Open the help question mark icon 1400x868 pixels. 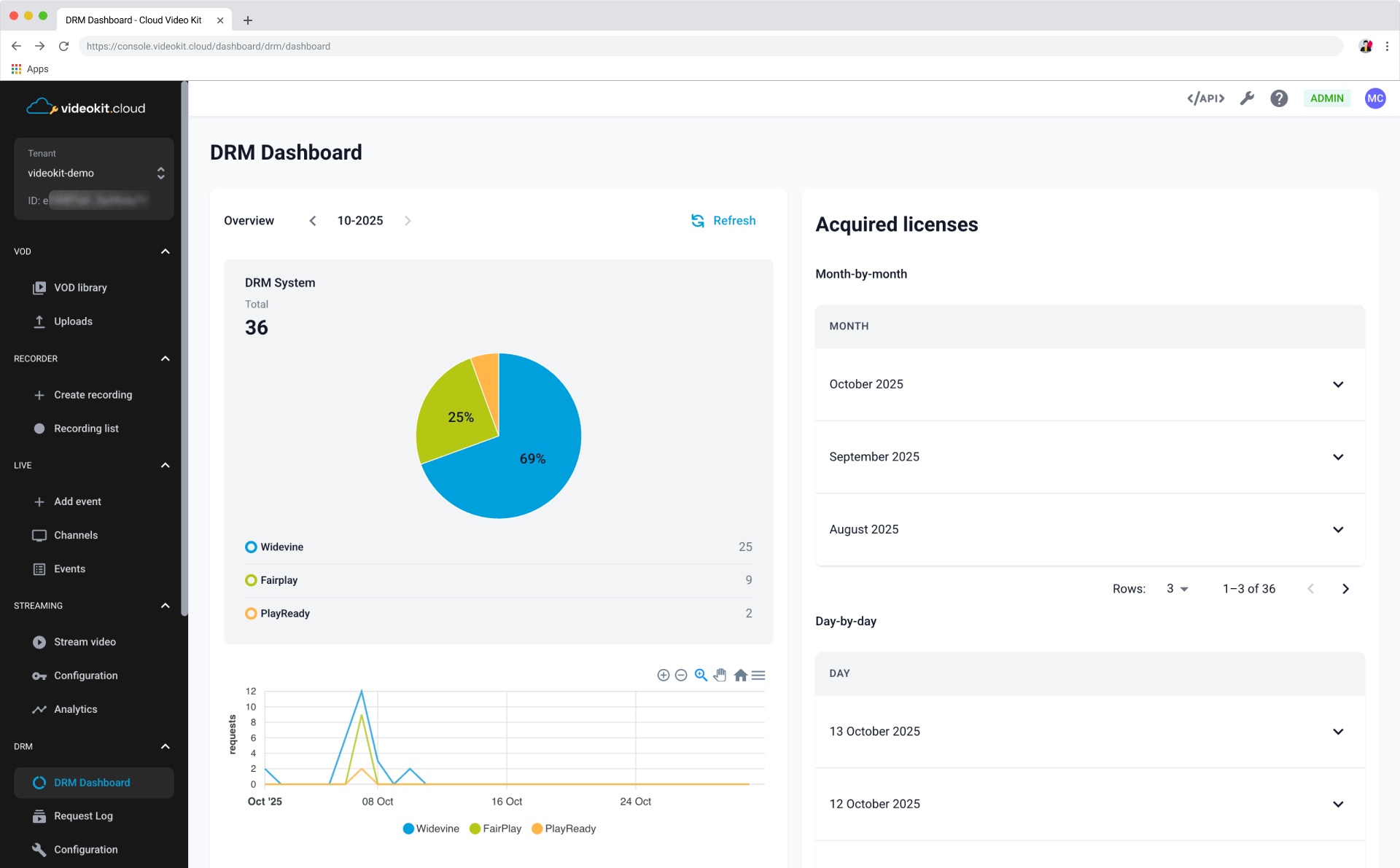coord(1279,98)
